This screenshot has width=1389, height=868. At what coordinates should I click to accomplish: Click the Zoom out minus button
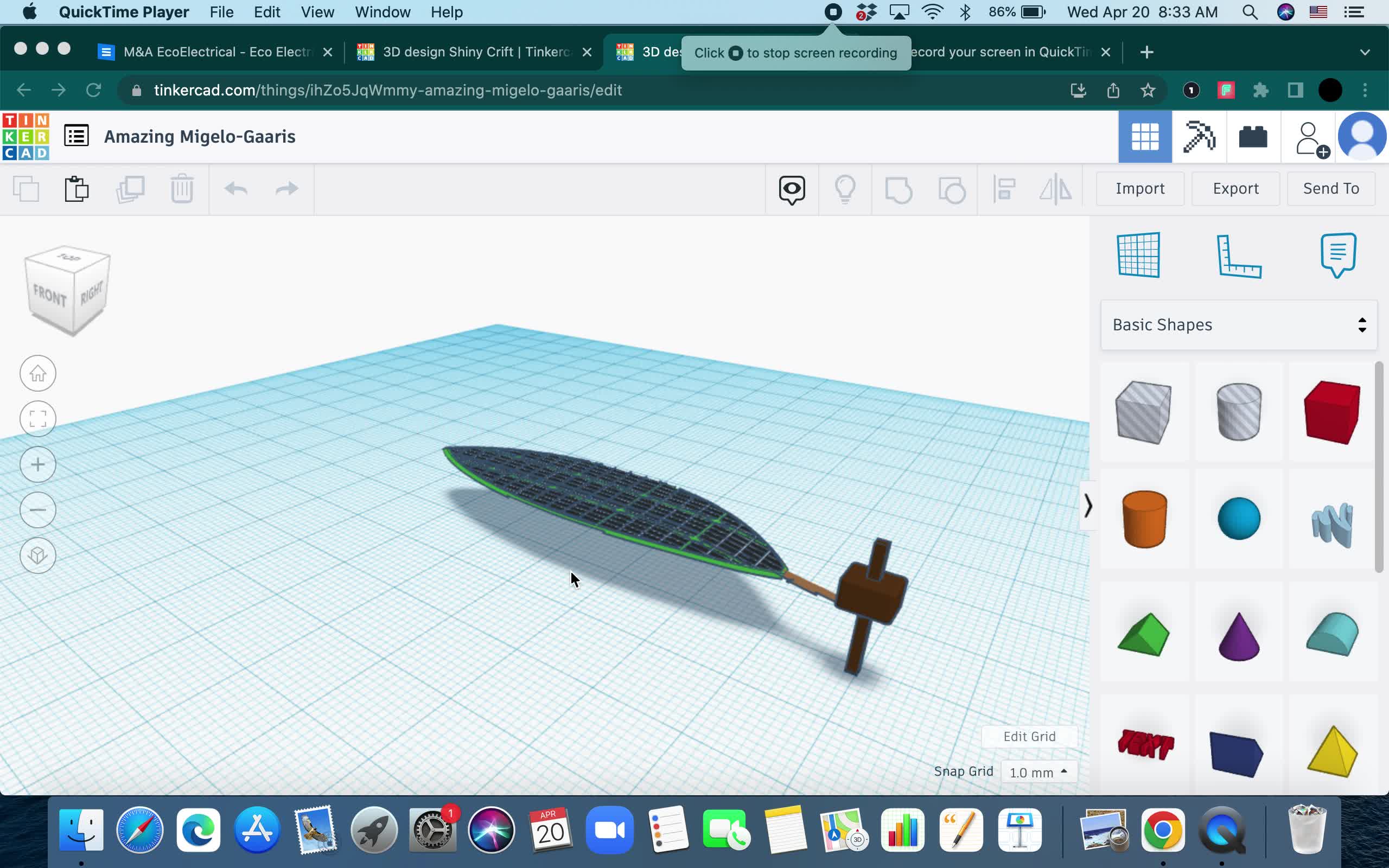point(38,510)
